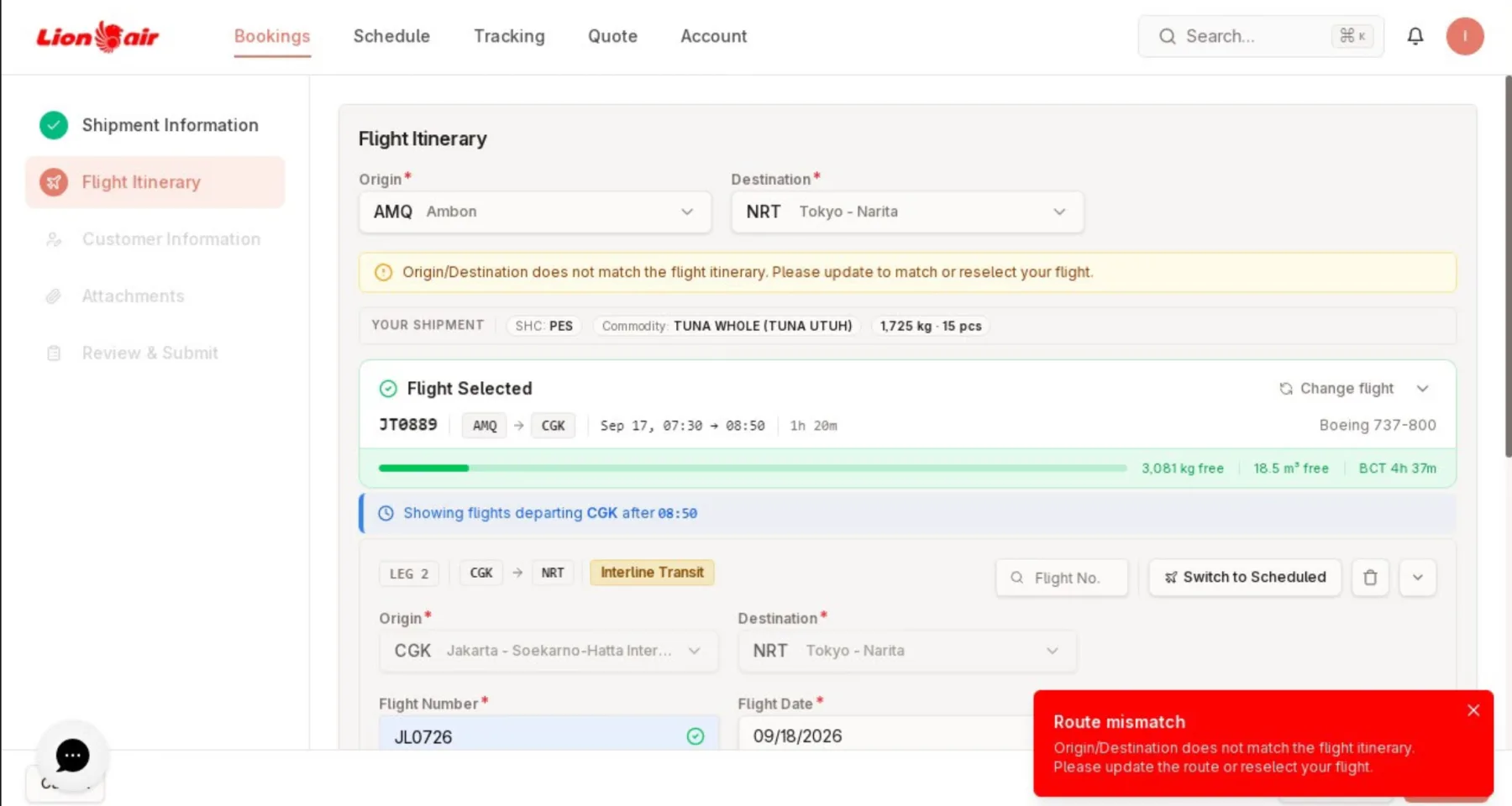Click the page vertical scrollbar
The image size is (1512, 806).
point(1508,267)
